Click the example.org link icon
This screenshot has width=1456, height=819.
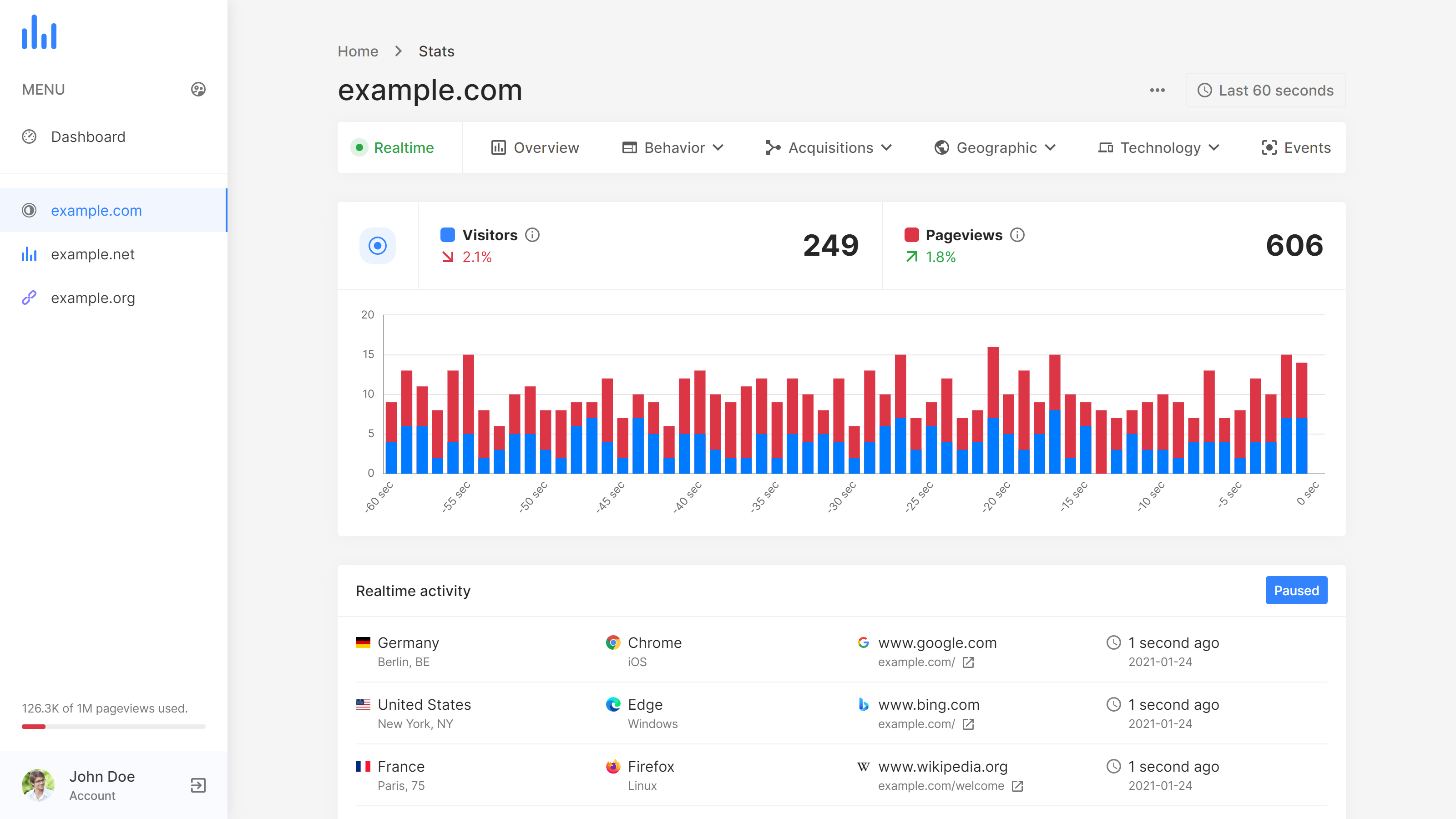[x=30, y=297]
